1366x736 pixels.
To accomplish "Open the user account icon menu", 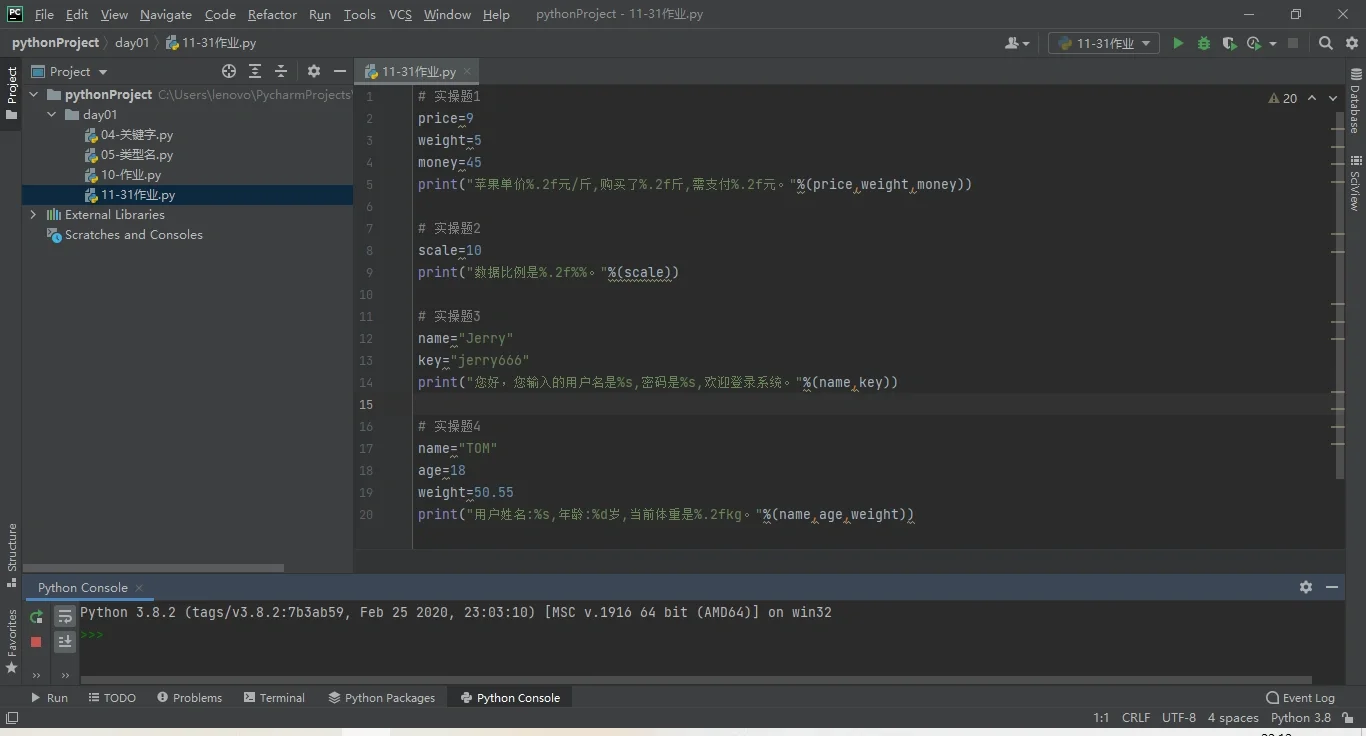I will point(1017,43).
